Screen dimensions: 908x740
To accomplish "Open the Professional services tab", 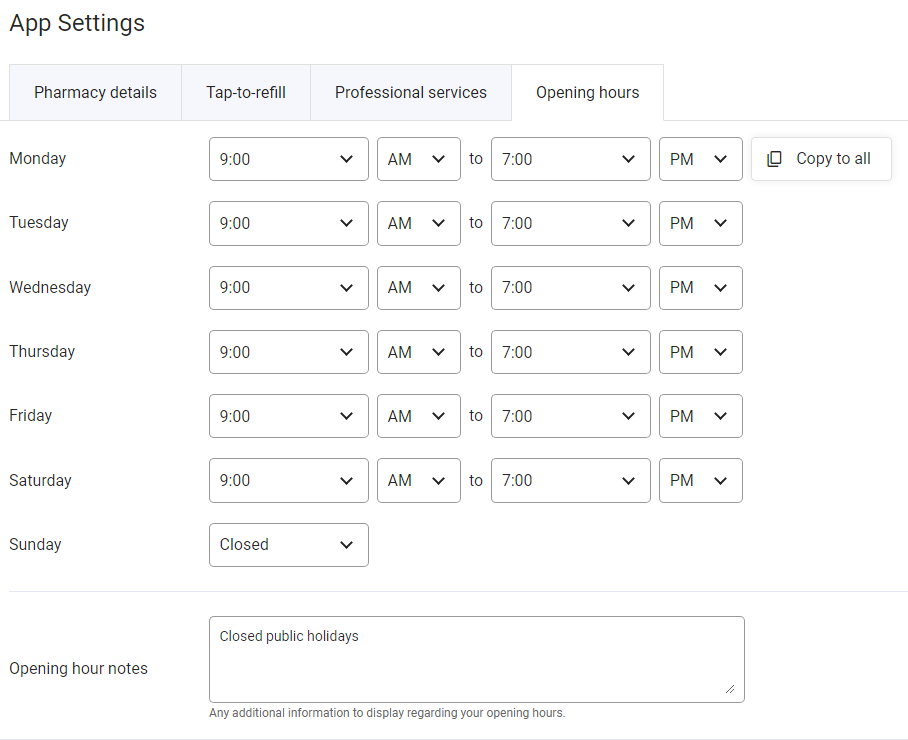I will (x=411, y=93).
